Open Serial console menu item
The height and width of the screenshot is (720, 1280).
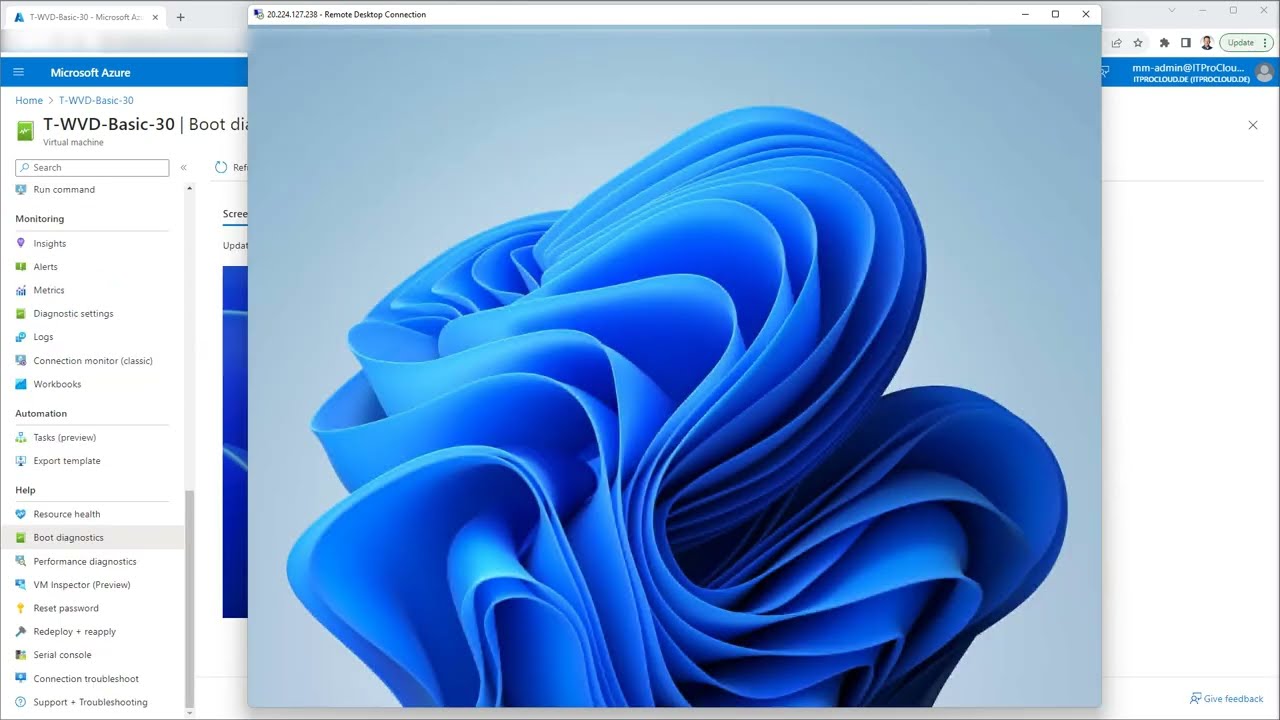pos(62,655)
